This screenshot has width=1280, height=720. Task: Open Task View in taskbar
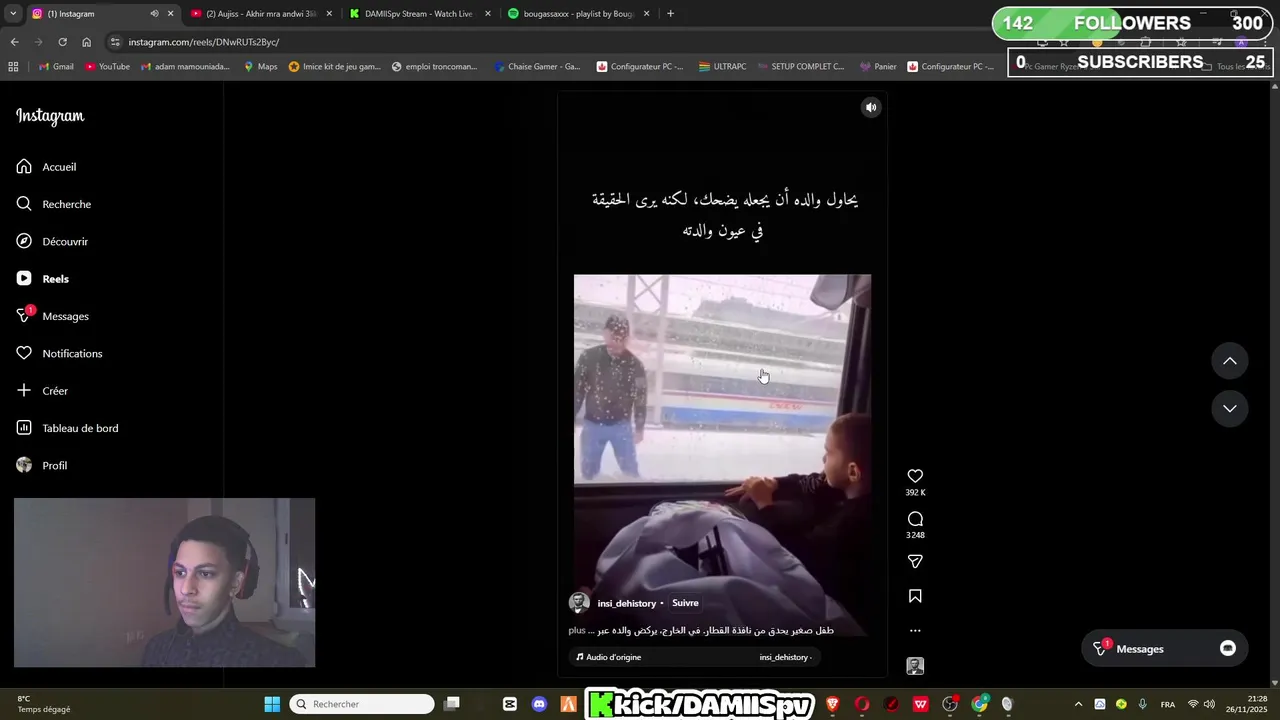click(x=452, y=704)
